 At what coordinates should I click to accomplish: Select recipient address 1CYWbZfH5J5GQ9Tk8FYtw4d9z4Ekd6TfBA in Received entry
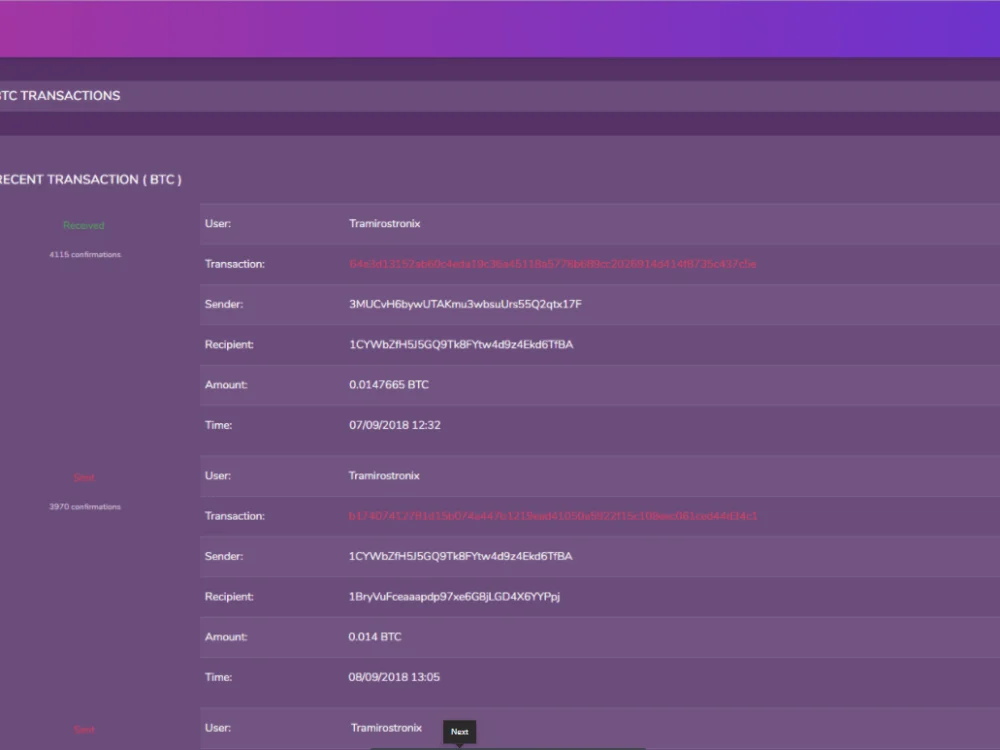(461, 344)
